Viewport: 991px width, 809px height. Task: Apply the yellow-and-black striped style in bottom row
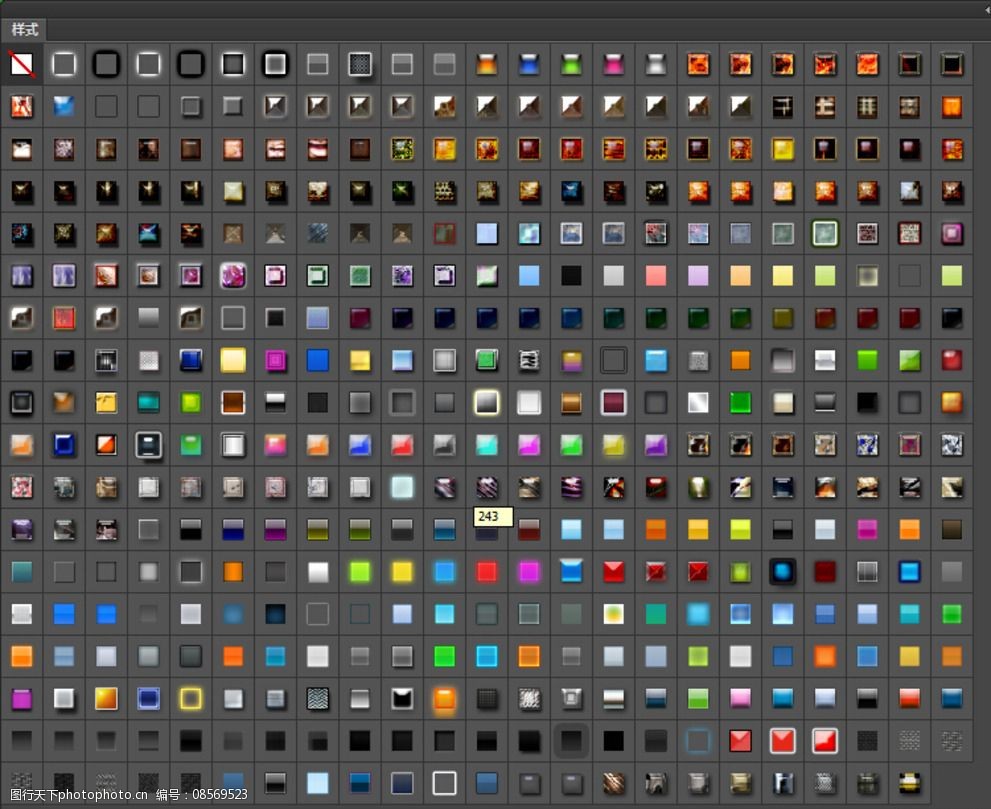(909, 782)
